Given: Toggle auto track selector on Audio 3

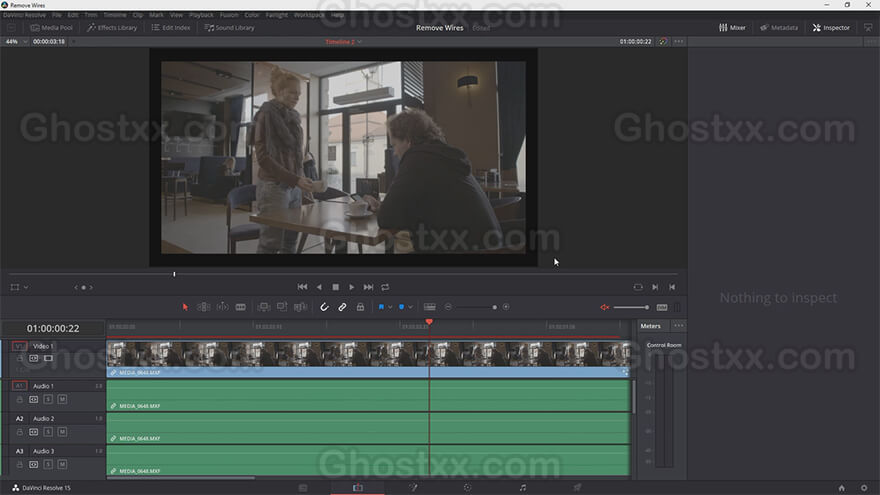Looking at the screenshot, I should tap(34, 464).
